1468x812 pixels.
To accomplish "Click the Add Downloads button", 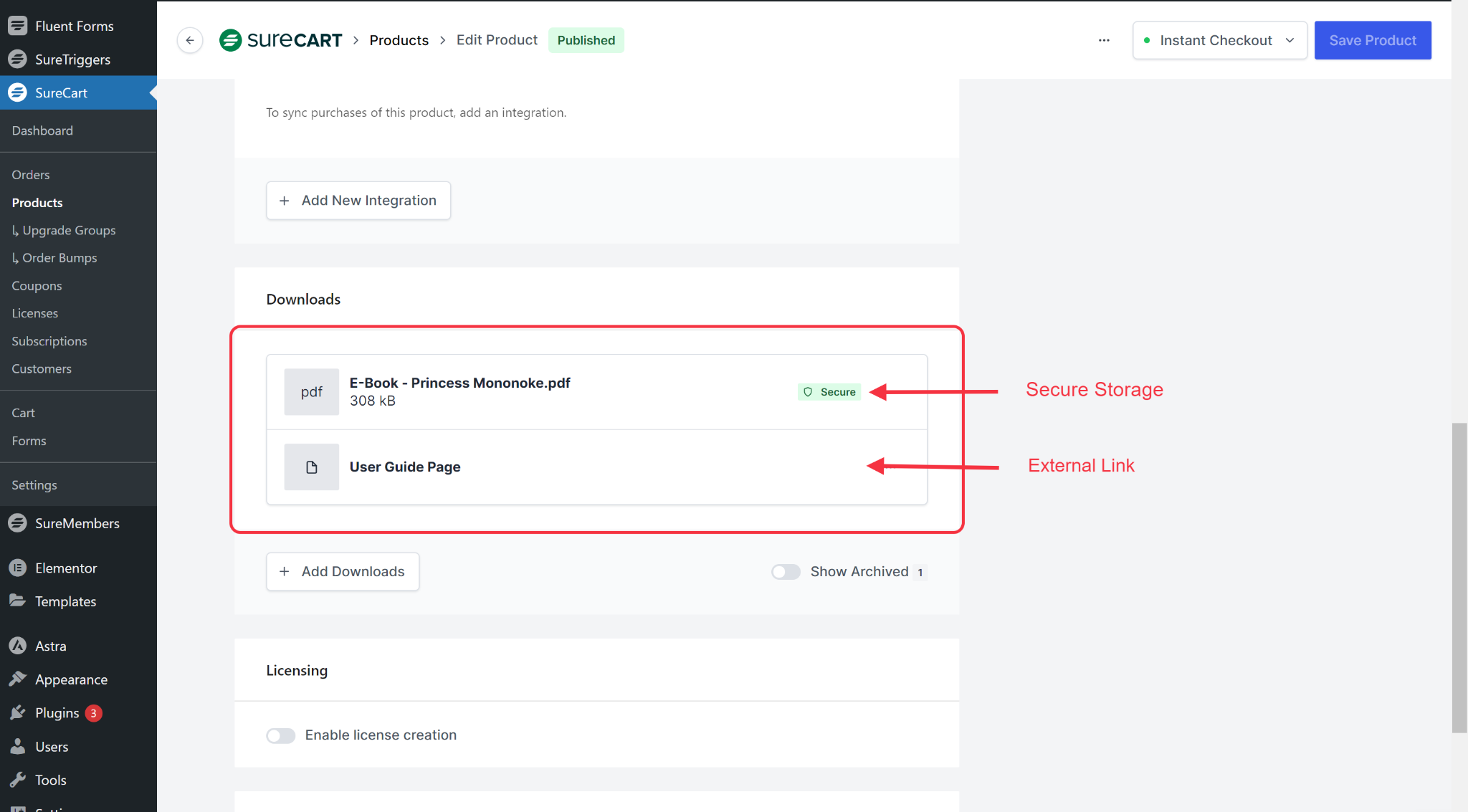I will (x=343, y=572).
